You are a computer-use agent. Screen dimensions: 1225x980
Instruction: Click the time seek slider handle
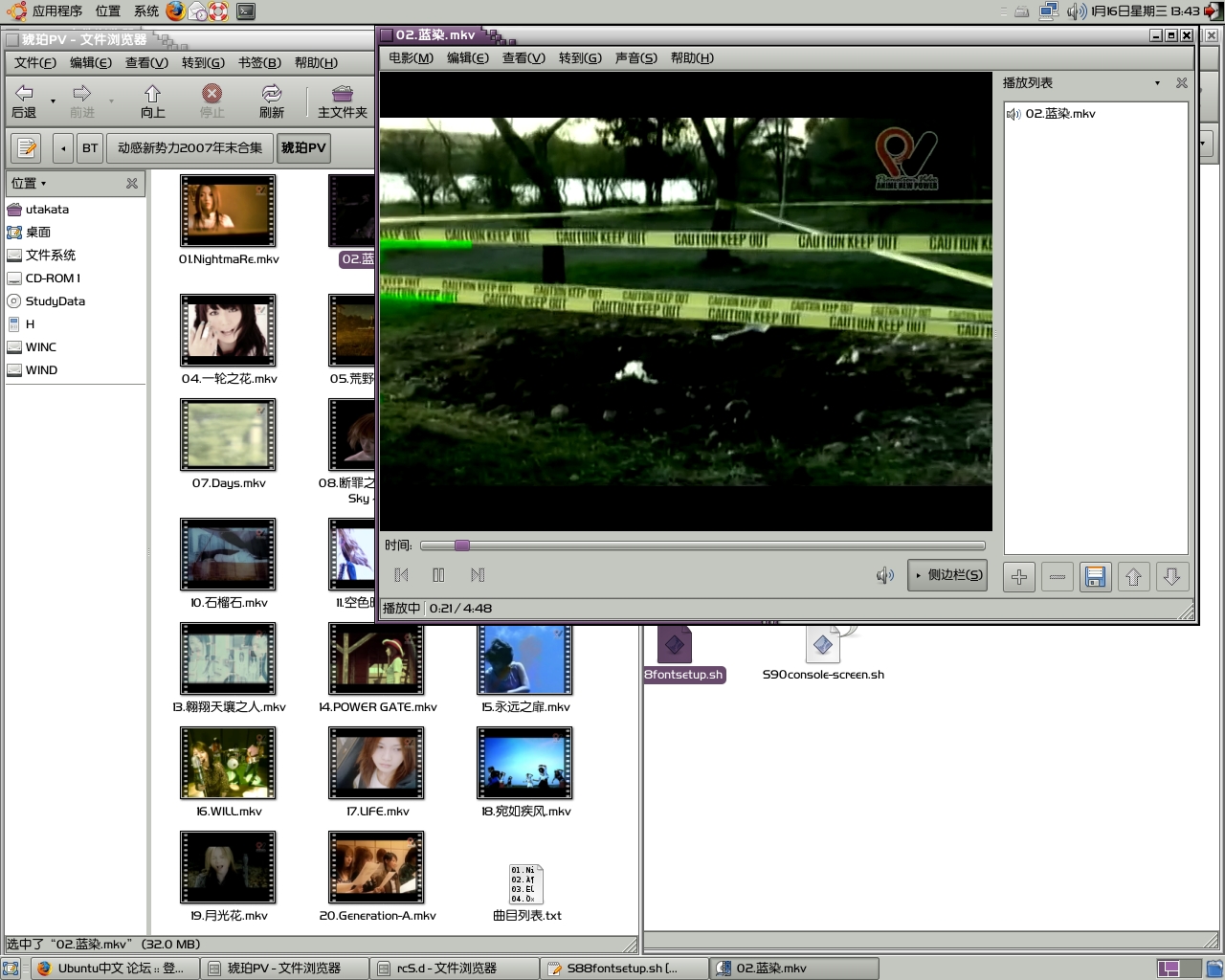click(x=462, y=546)
